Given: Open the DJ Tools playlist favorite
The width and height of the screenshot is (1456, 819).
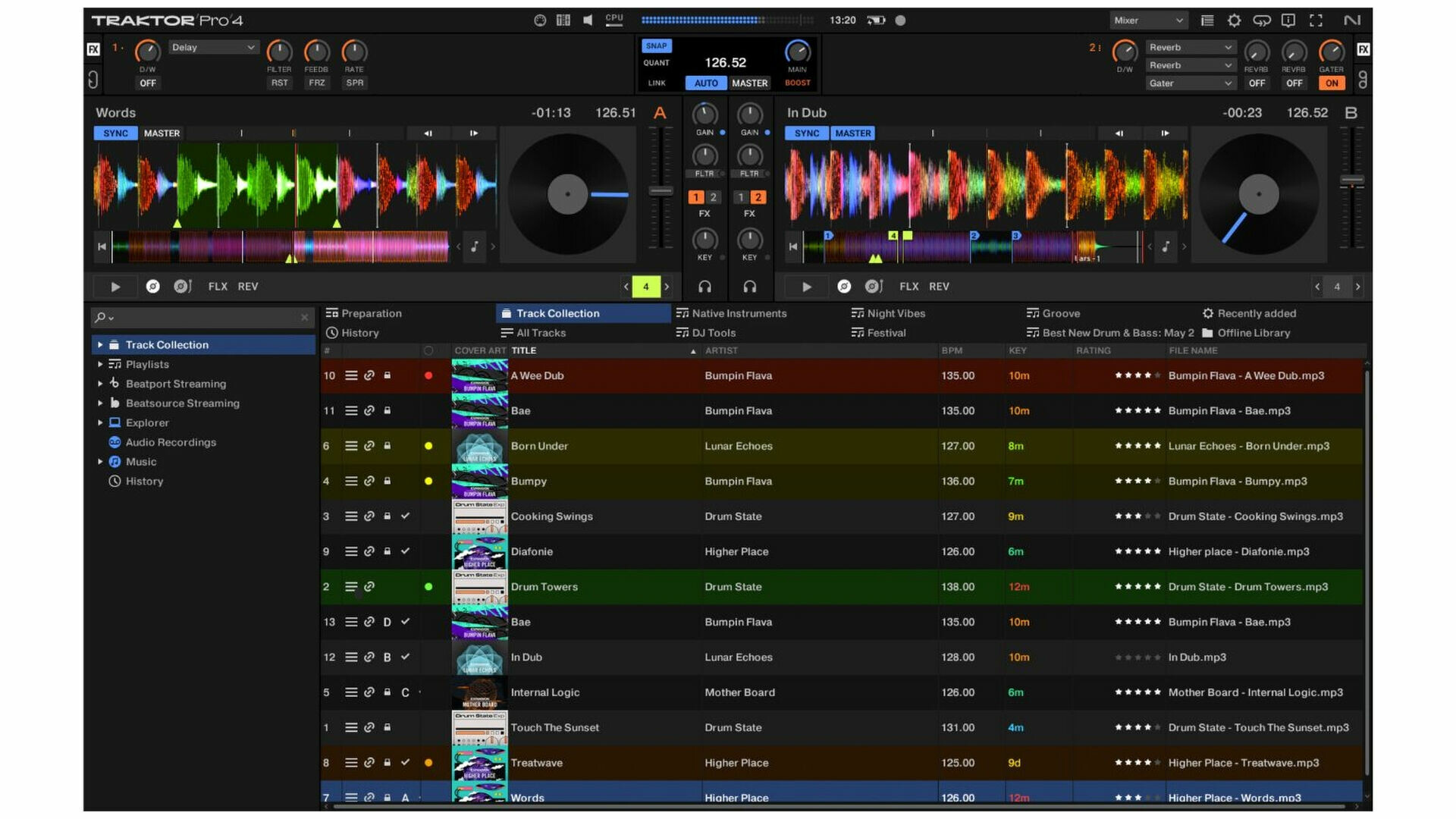Looking at the screenshot, I should [706, 333].
